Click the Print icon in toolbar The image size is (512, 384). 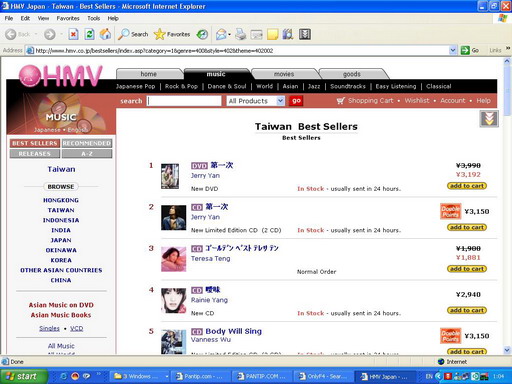pos(241,34)
